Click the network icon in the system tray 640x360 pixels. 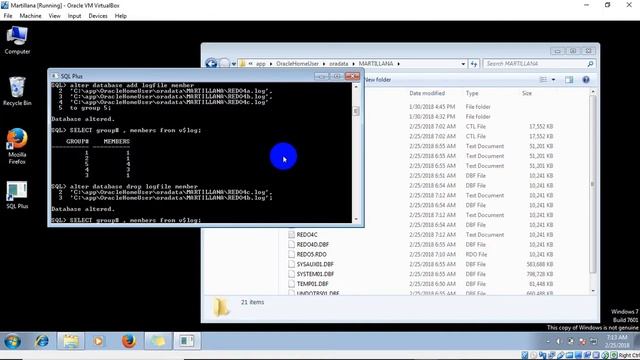tap(594, 341)
